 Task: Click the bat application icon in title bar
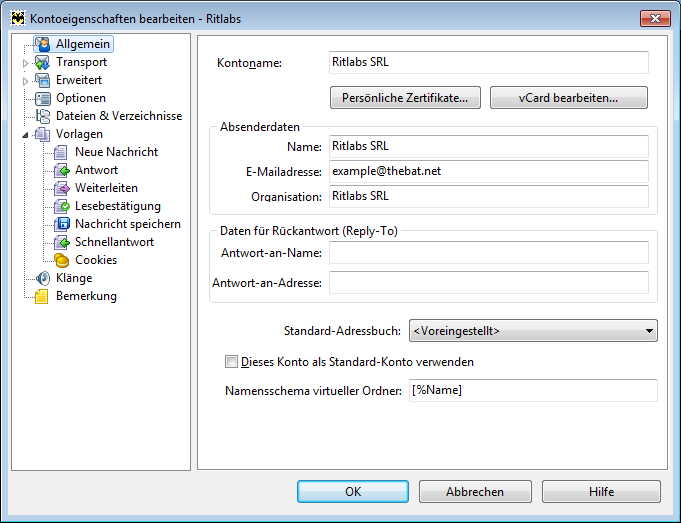pos(18,19)
